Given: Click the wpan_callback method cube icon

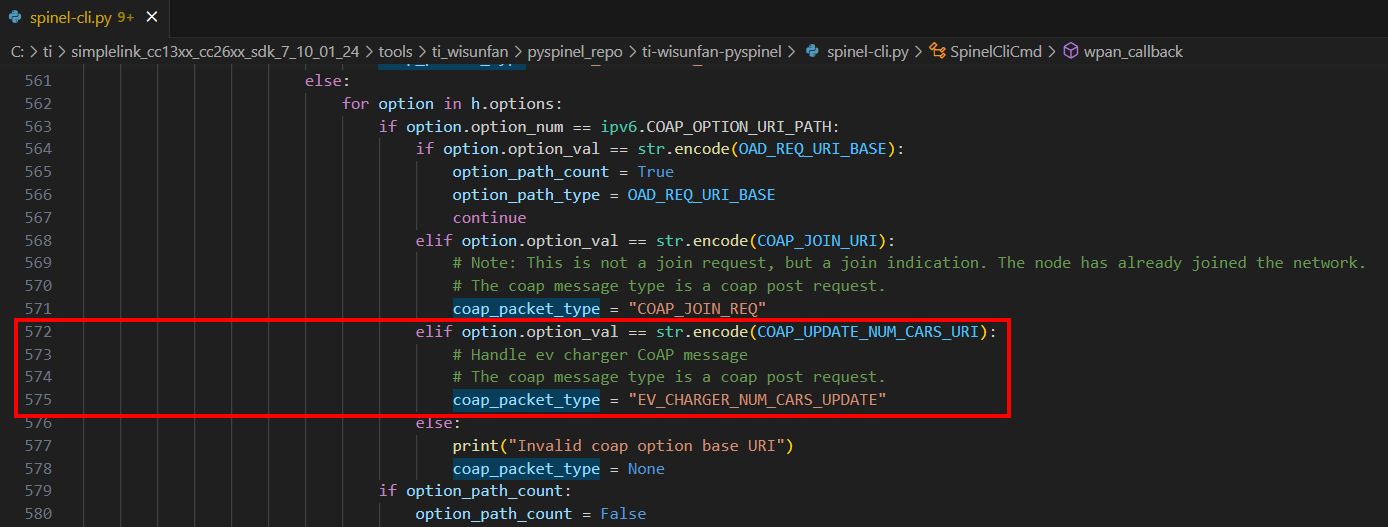Looking at the screenshot, I should (x=1070, y=51).
